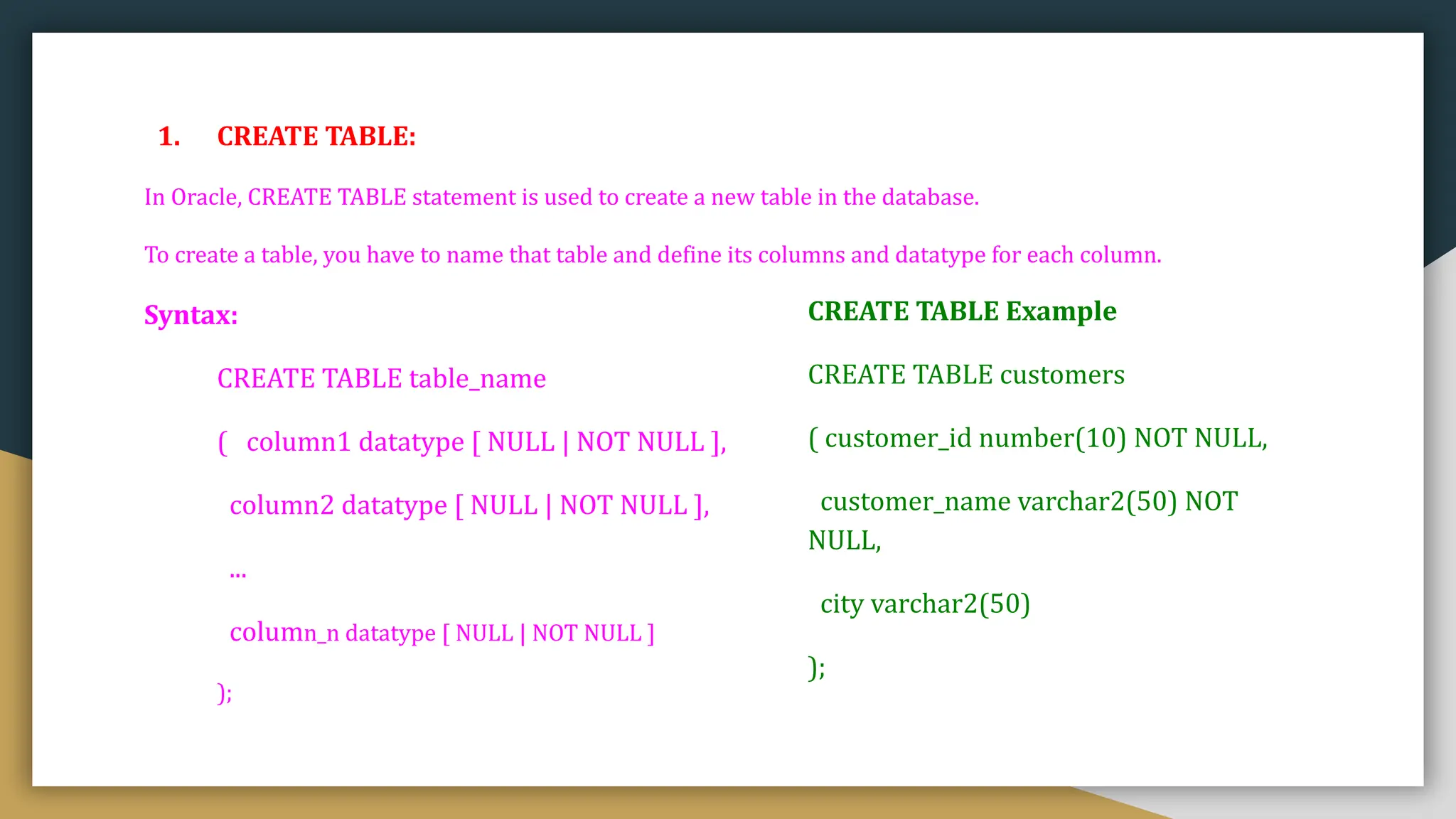Click the "Syntax:" label
Screen dimensions: 1456x819
coord(191,315)
